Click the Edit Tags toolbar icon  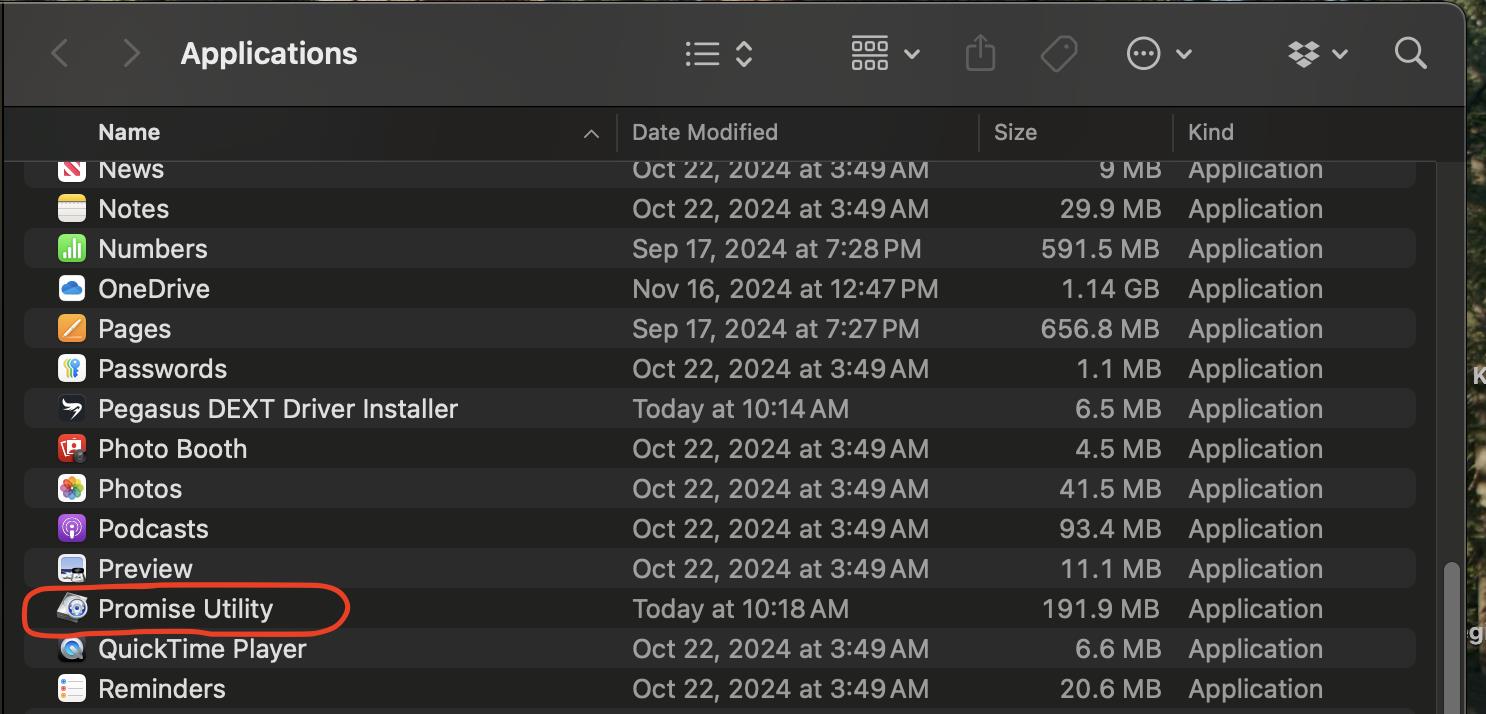pos(1058,54)
